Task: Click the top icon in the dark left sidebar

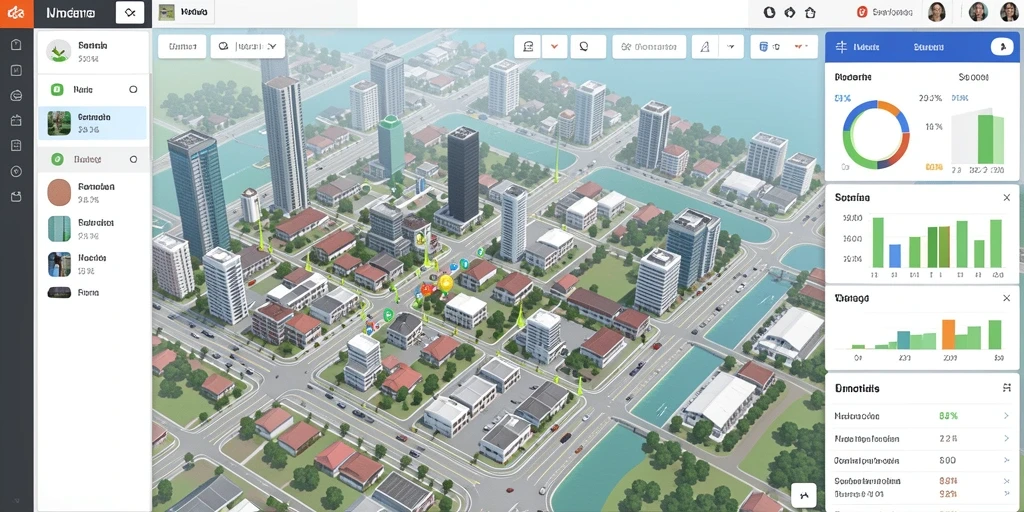Action: pos(16,45)
